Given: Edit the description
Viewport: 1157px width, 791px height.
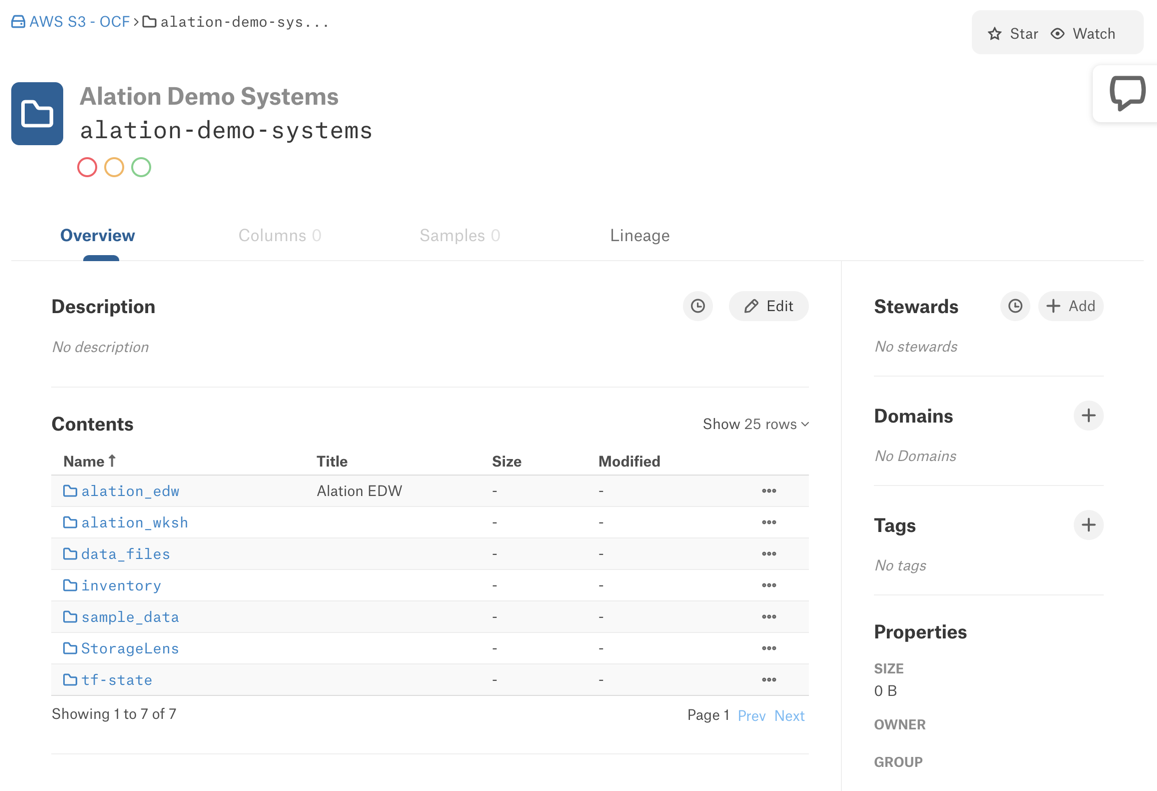Looking at the screenshot, I should [769, 306].
